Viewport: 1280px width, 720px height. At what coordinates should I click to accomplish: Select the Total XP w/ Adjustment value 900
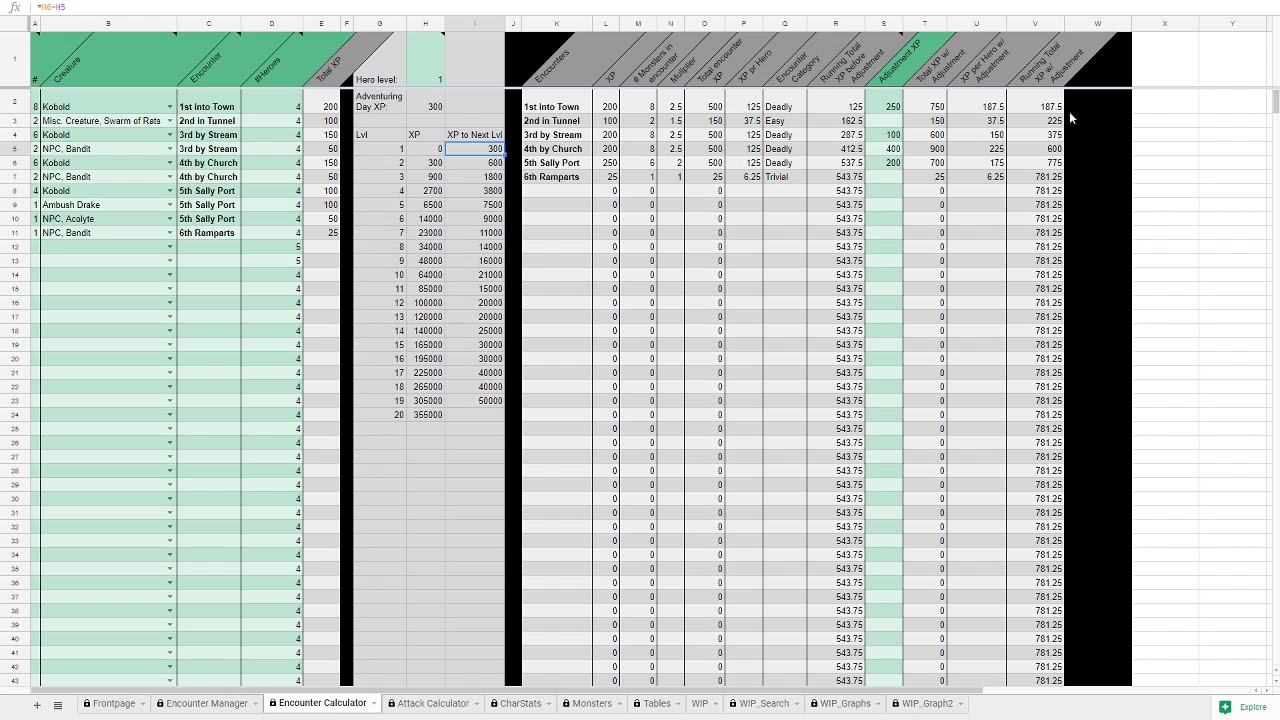(924, 149)
